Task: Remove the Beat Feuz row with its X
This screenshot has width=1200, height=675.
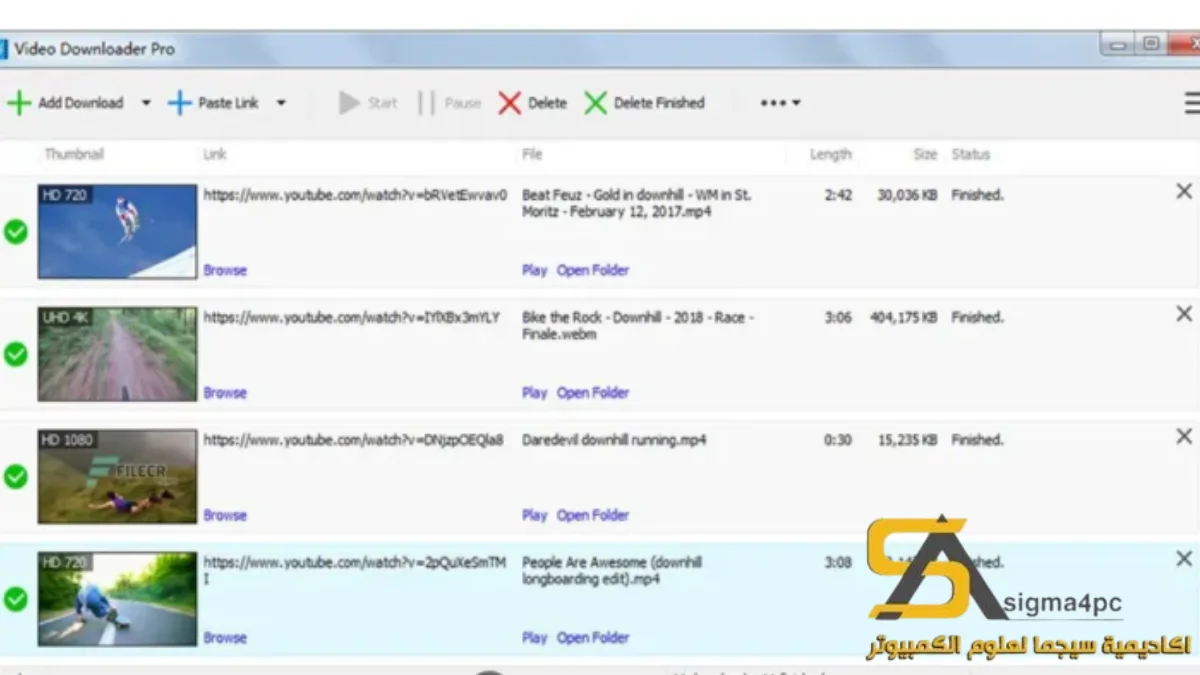Action: click(x=1184, y=191)
